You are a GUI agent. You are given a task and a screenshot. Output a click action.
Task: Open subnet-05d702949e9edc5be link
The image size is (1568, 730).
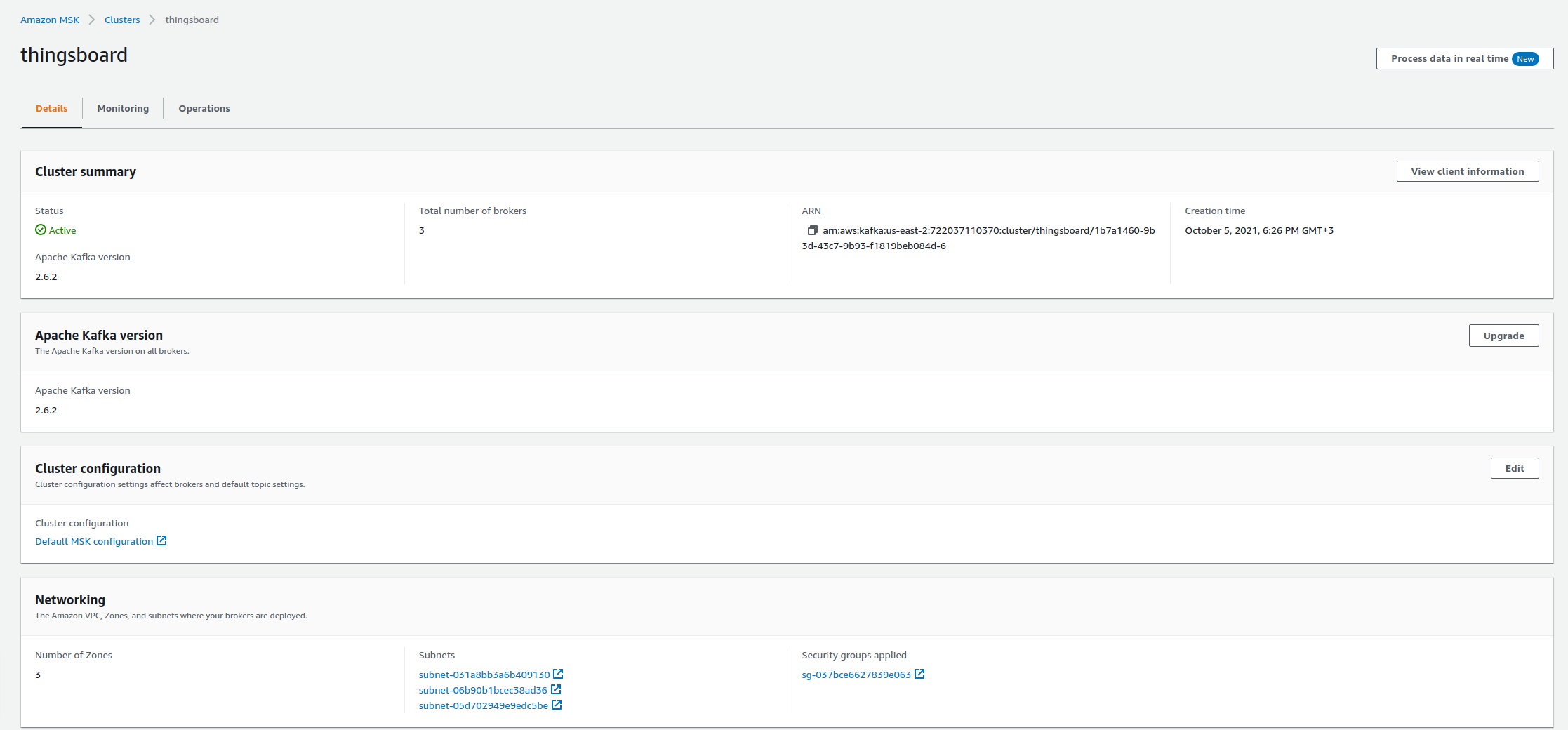point(484,705)
